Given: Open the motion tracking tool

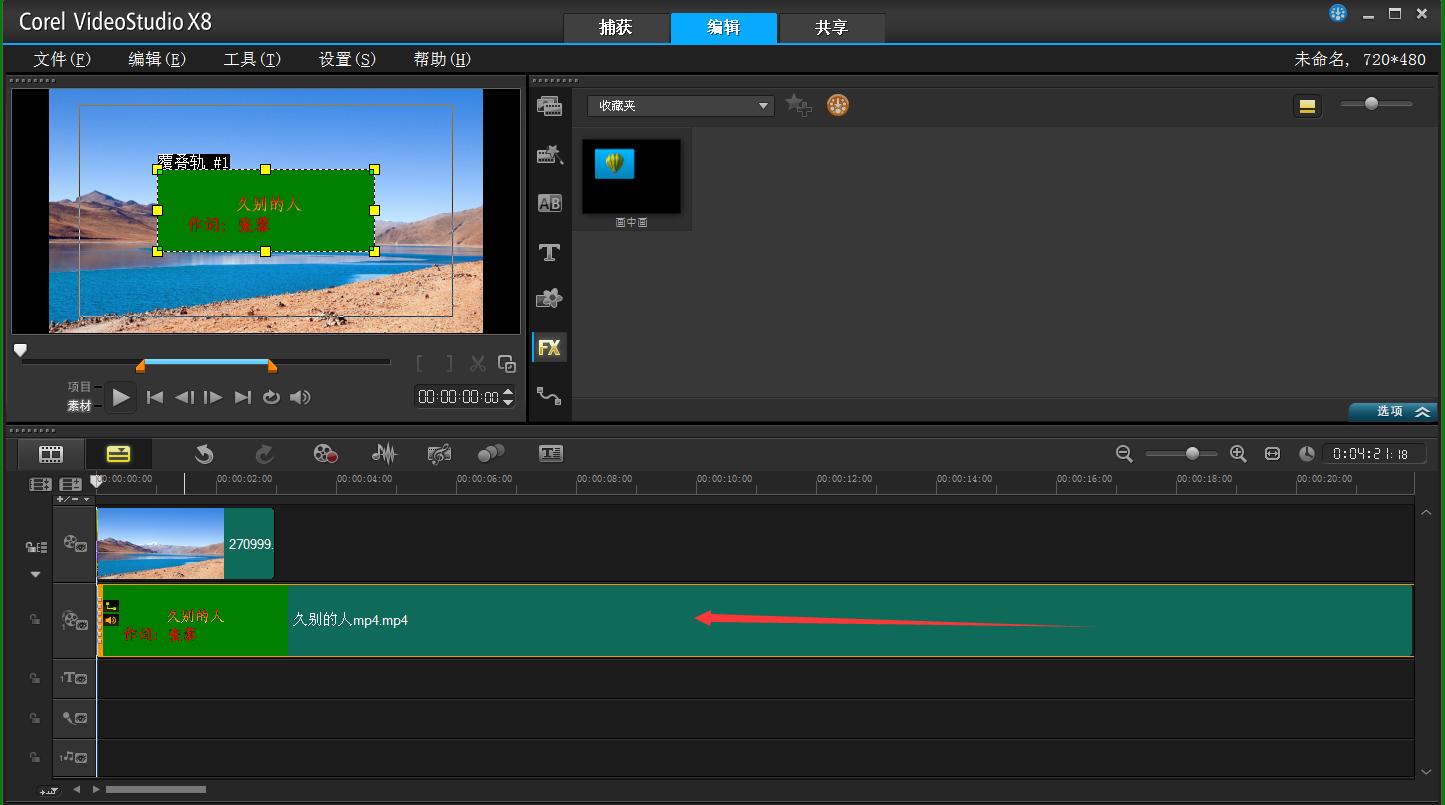Looking at the screenshot, I should point(491,454).
